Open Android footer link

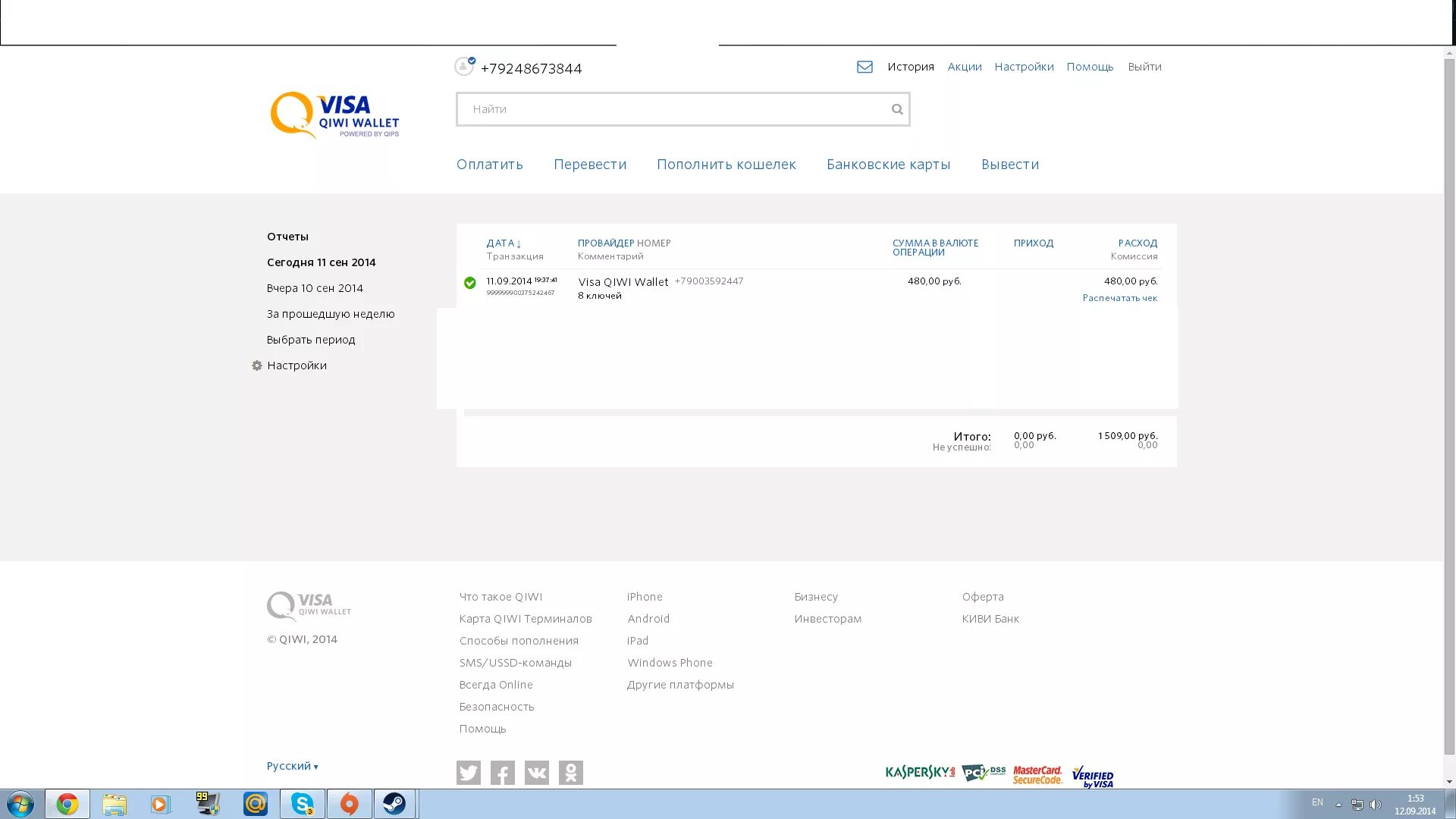(x=648, y=620)
